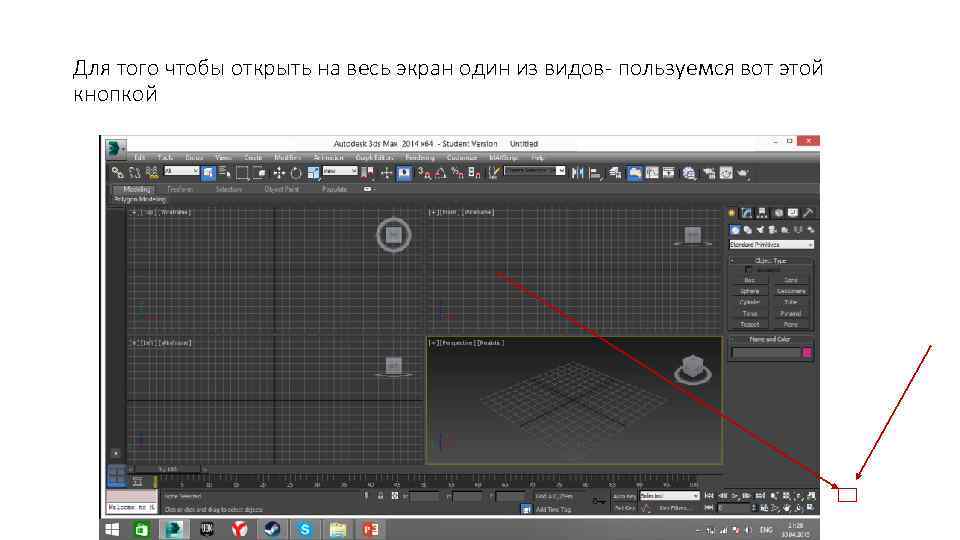Select the Shapes category icon
Screen dimensions: 960x540
(748, 230)
